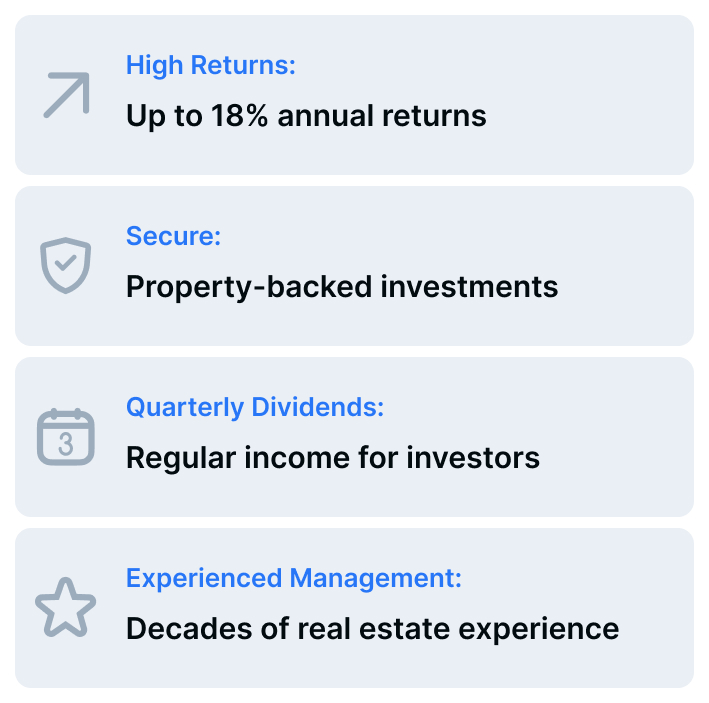Click the "18%" figure in returns text
The image size is (709, 703).
click(x=240, y=116)
